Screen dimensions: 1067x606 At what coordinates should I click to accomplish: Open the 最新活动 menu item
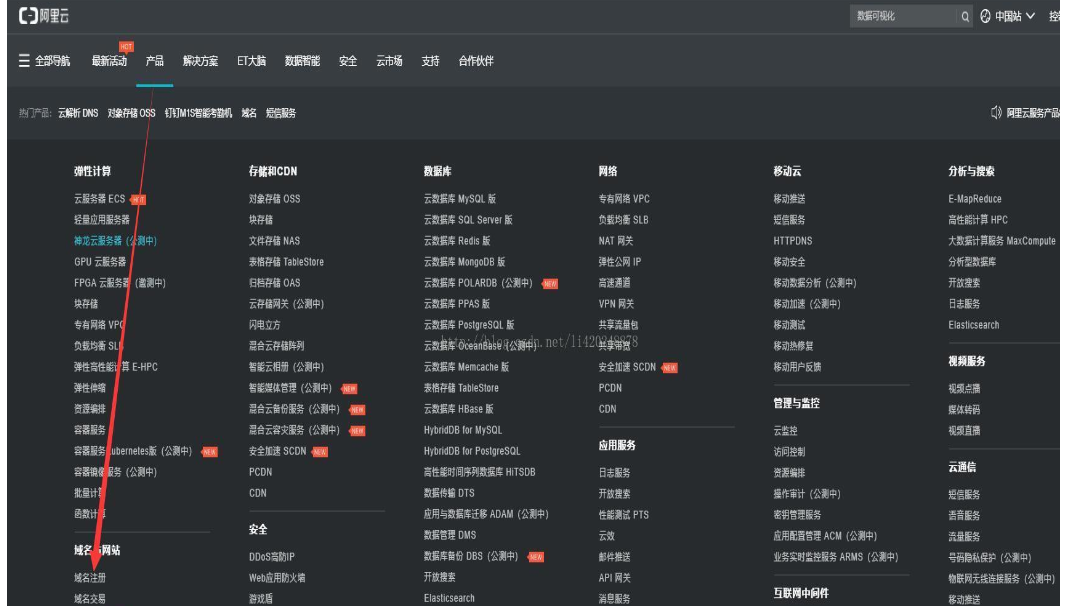109,61
